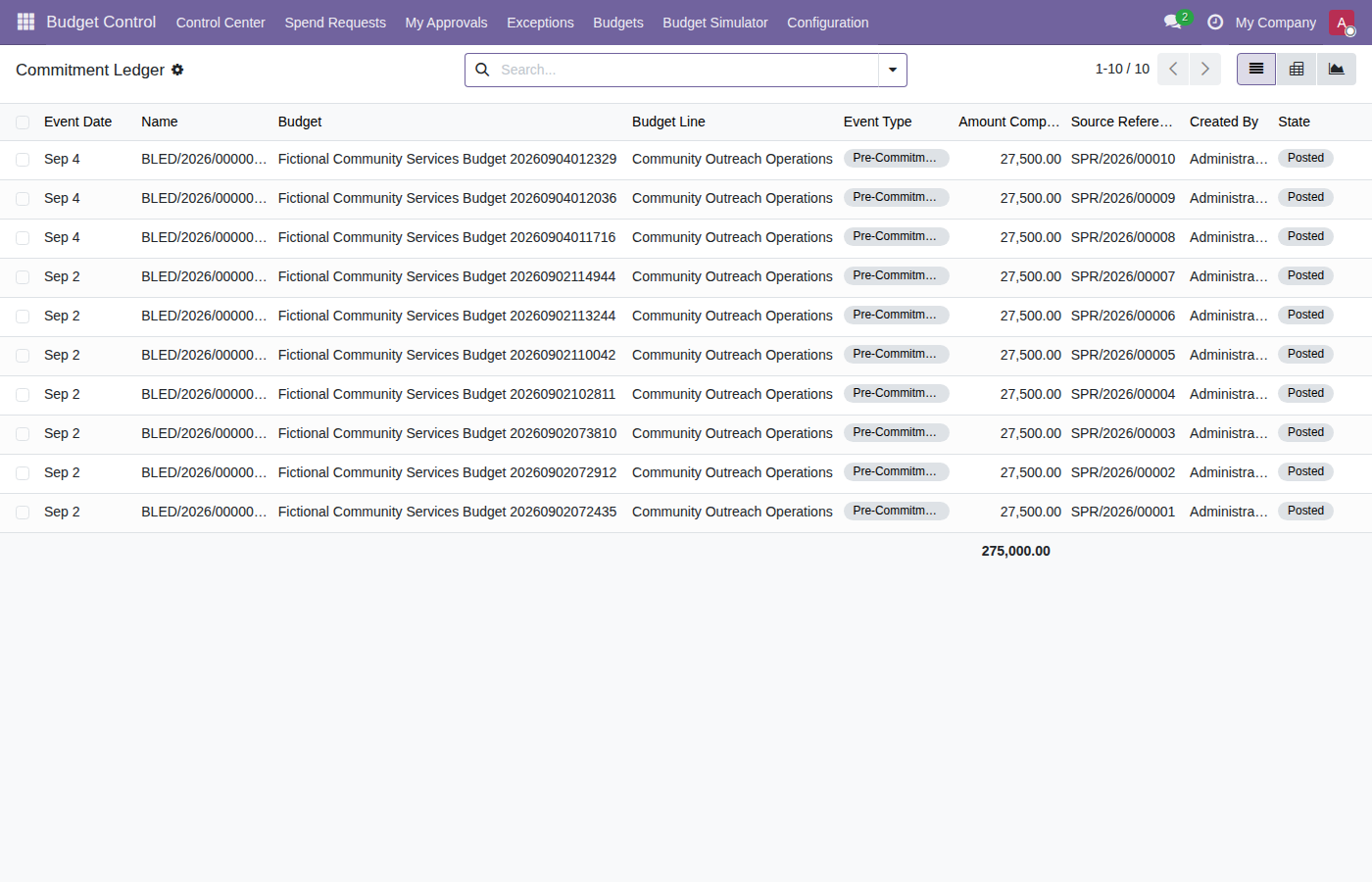Image resolution: width=1372 pixels, height=882 pixels.
Task: Open the conversations messages icon
Action: (x=1173, y=22)
